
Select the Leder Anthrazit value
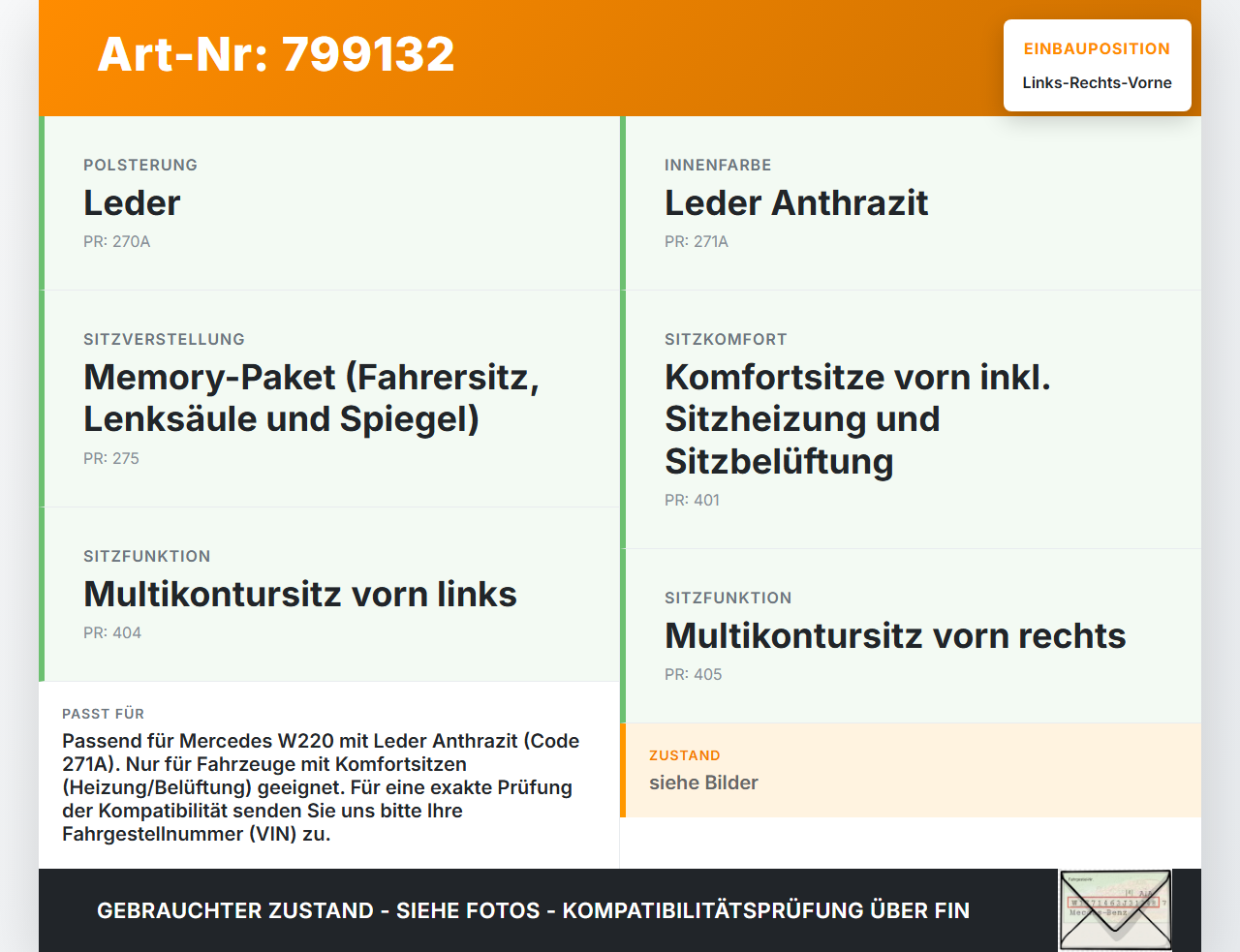point(796,203)
